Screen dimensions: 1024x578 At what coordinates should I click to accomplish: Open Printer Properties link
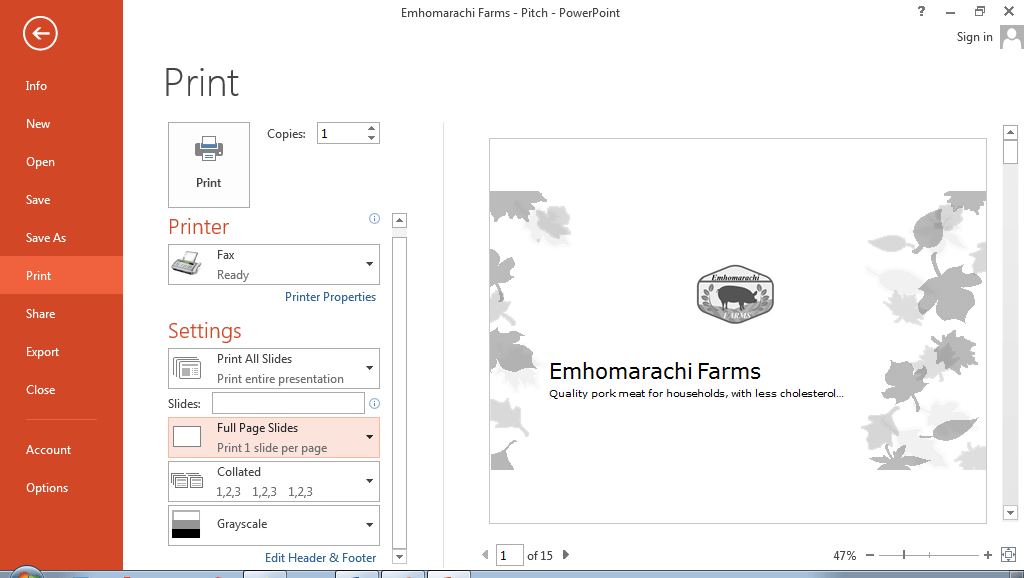pos(330,297)
